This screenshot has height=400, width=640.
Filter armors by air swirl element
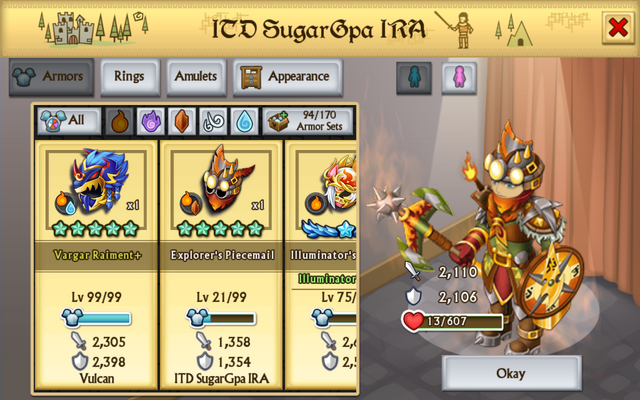[x=213, y=121]
